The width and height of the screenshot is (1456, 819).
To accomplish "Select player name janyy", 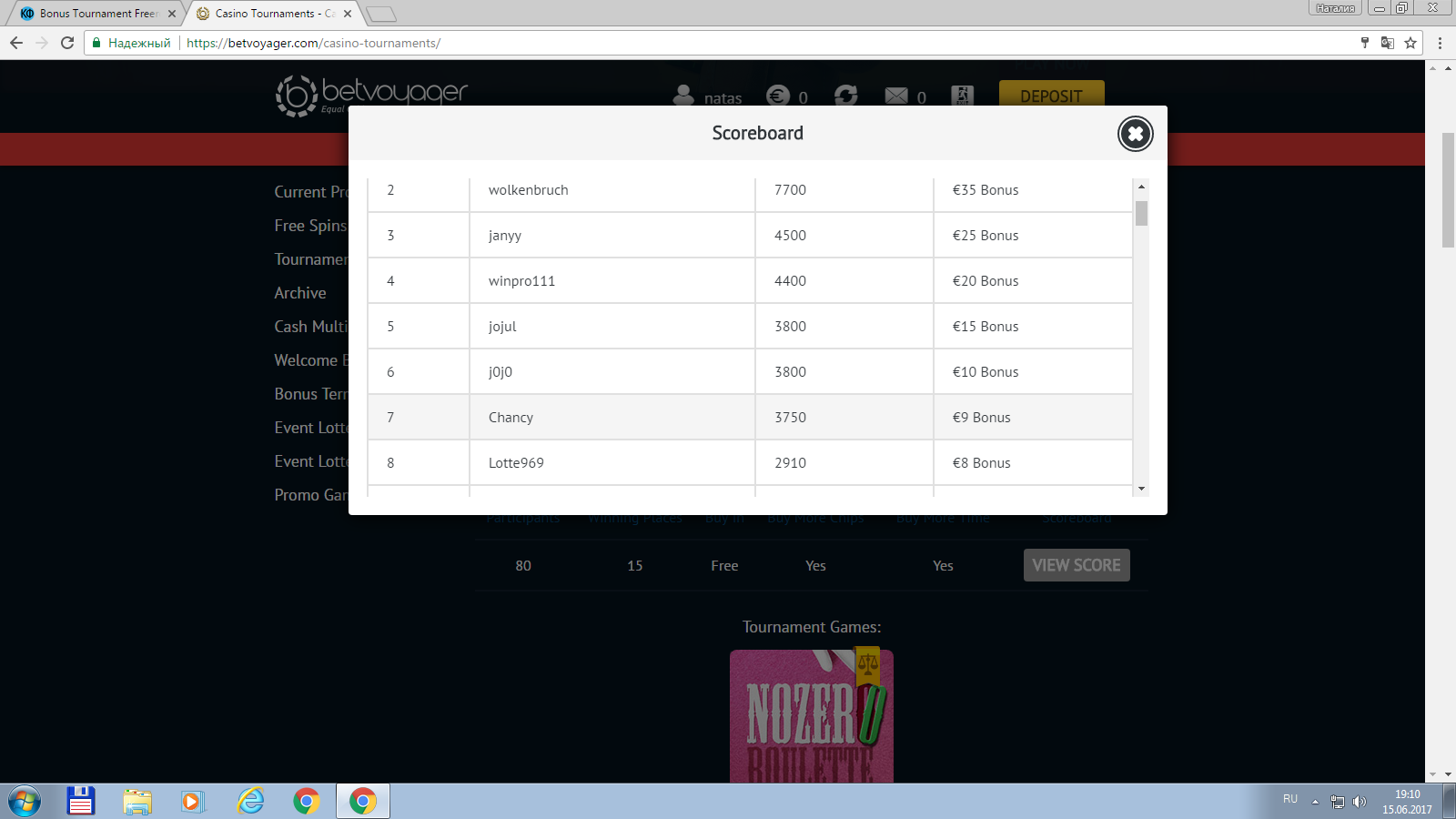I will pyautogui.click(x=505, y=236).
